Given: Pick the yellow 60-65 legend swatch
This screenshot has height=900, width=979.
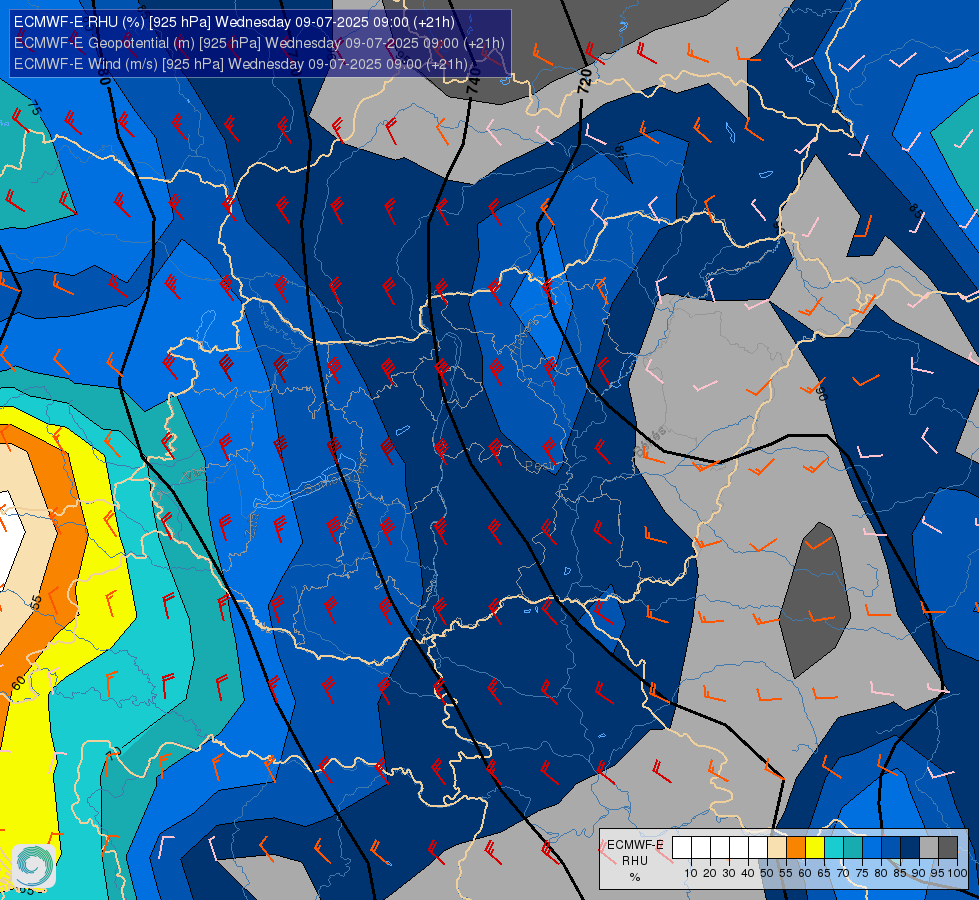Looking at the screenshot, I should click(815, 848).
